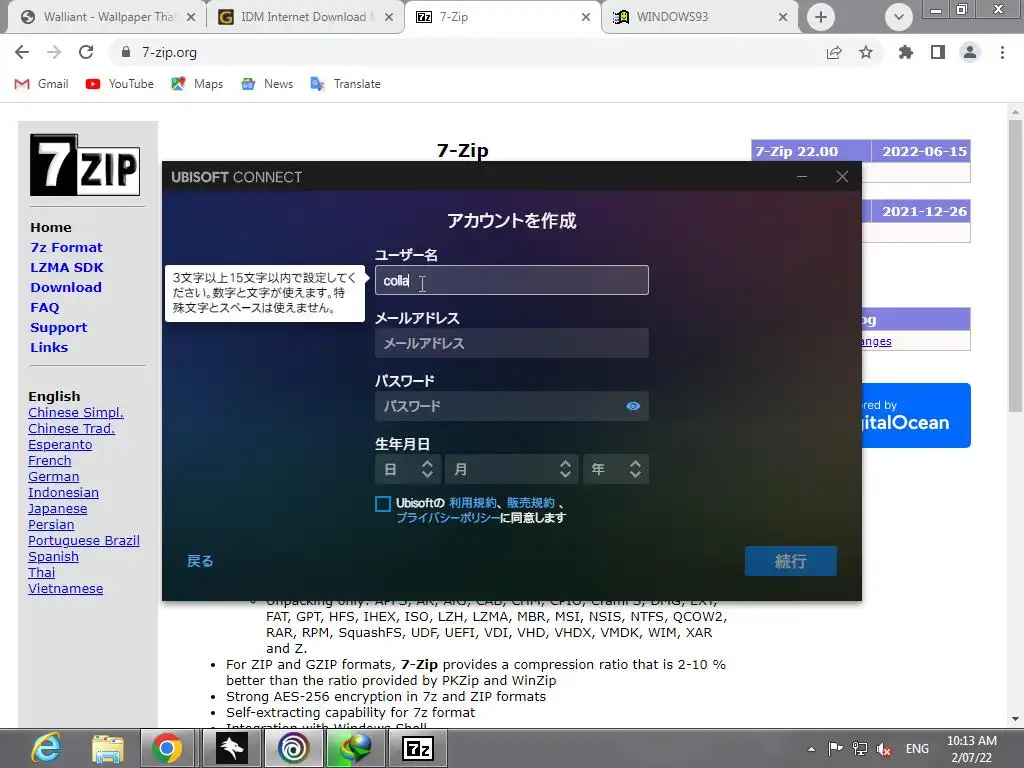Reload the 7-zip.org page
Screen dimensions: 1024x768
click(x=86, y=52)
